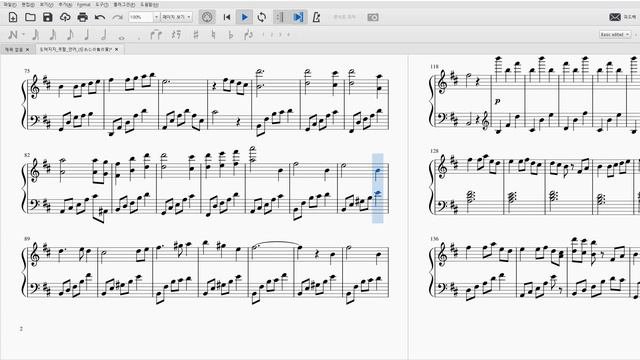
Task: Upload the score online via the cloud icon
Action: tap(65, 17)
